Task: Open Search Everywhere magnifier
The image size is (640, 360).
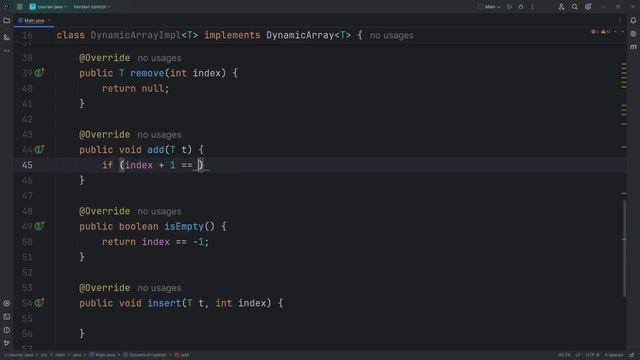Action: coord(574,7)
